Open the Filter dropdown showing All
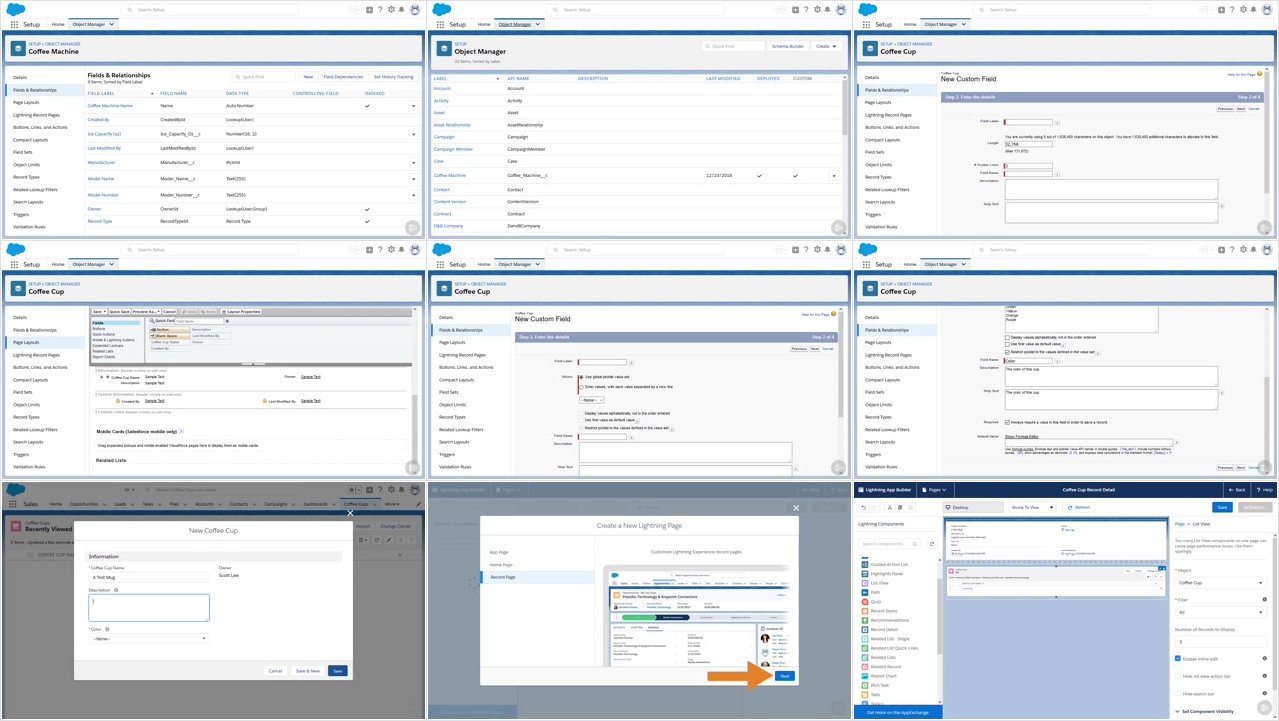Viewport: 1279px width, 721px height. 1220,612
